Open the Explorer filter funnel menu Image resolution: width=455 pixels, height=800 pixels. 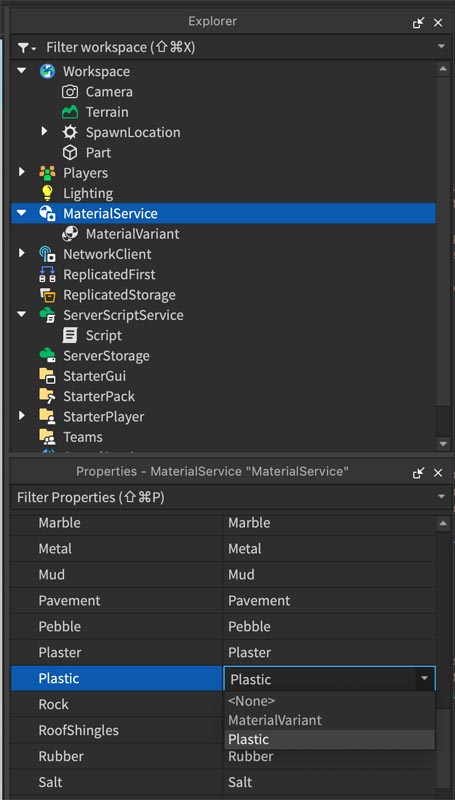(26, 48)
